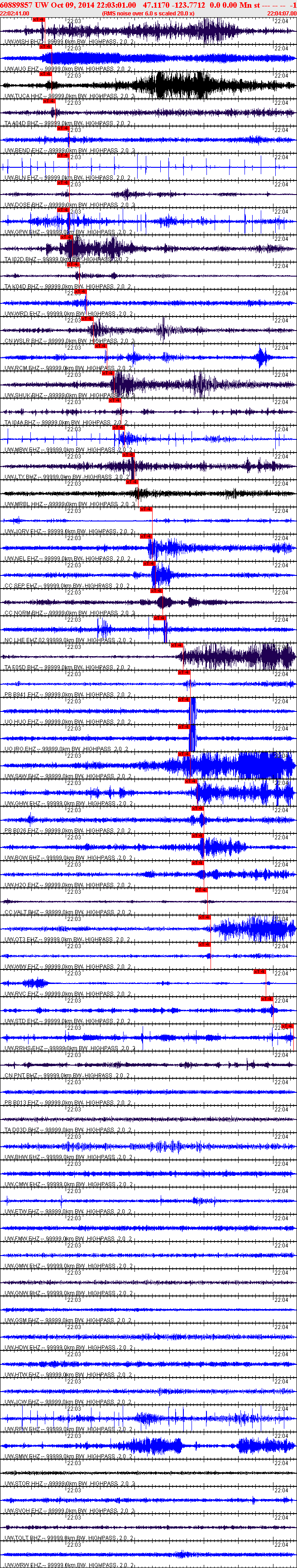
Task: Click the red pick marker on UW.RVC trace
Action: point(260,971)
